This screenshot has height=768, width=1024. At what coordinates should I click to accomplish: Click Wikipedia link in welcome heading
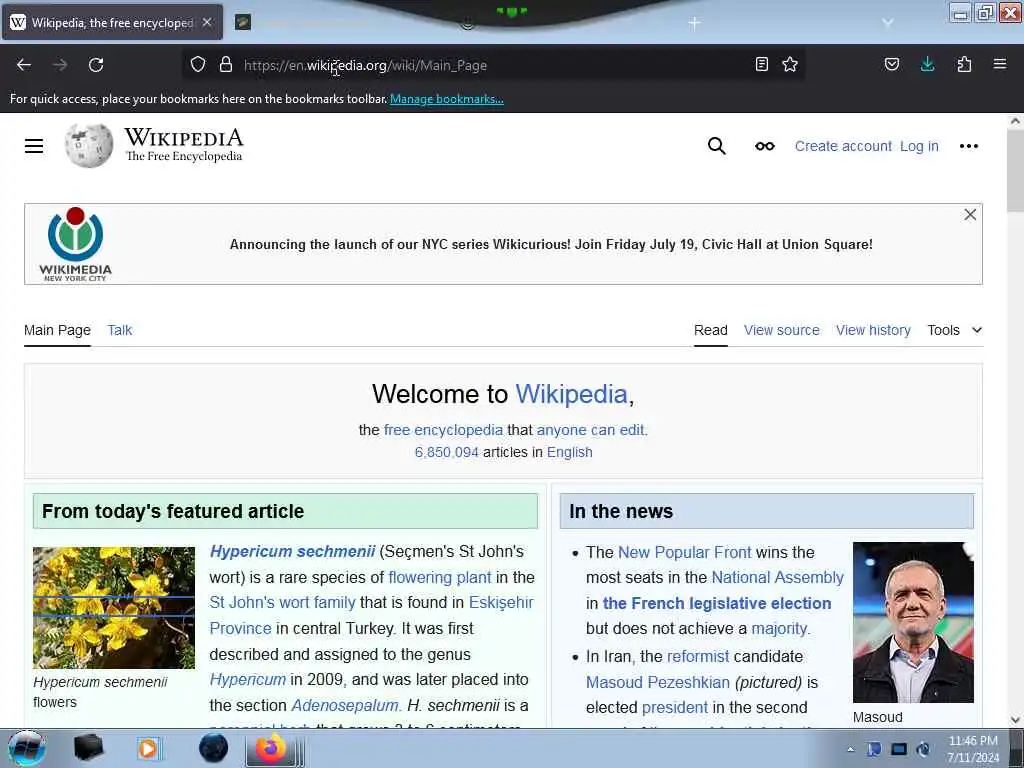click(x=571, y=394)
